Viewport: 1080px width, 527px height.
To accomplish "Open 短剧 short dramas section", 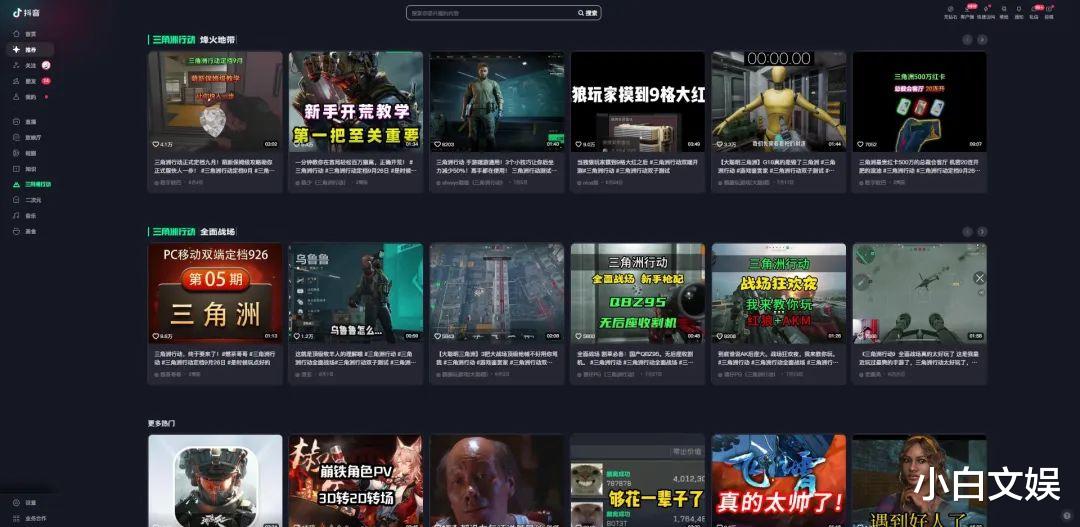I will click(x=25, y=153).
